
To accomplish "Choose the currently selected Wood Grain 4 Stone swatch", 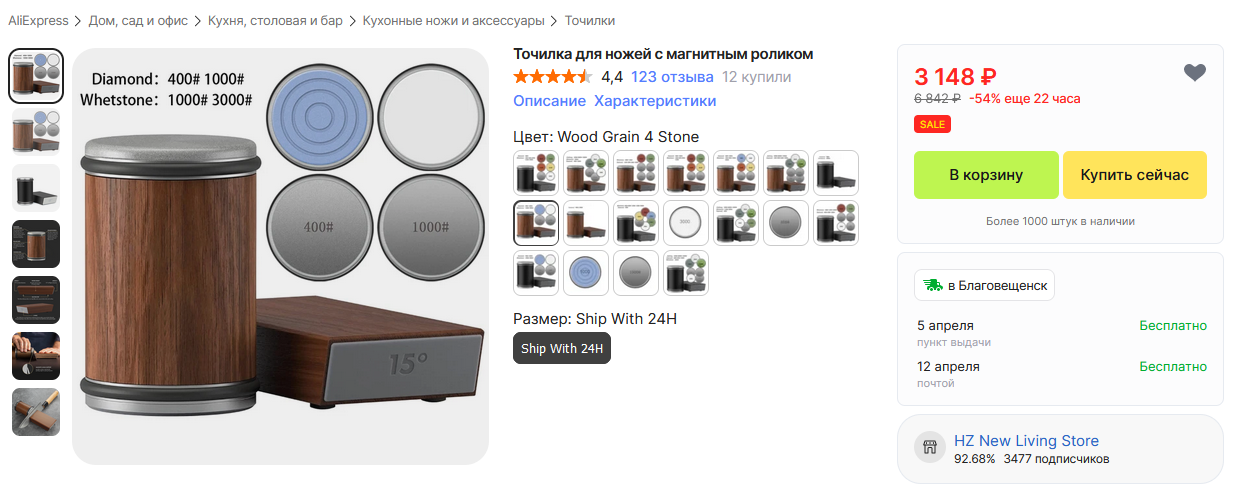I will (536, 223).
